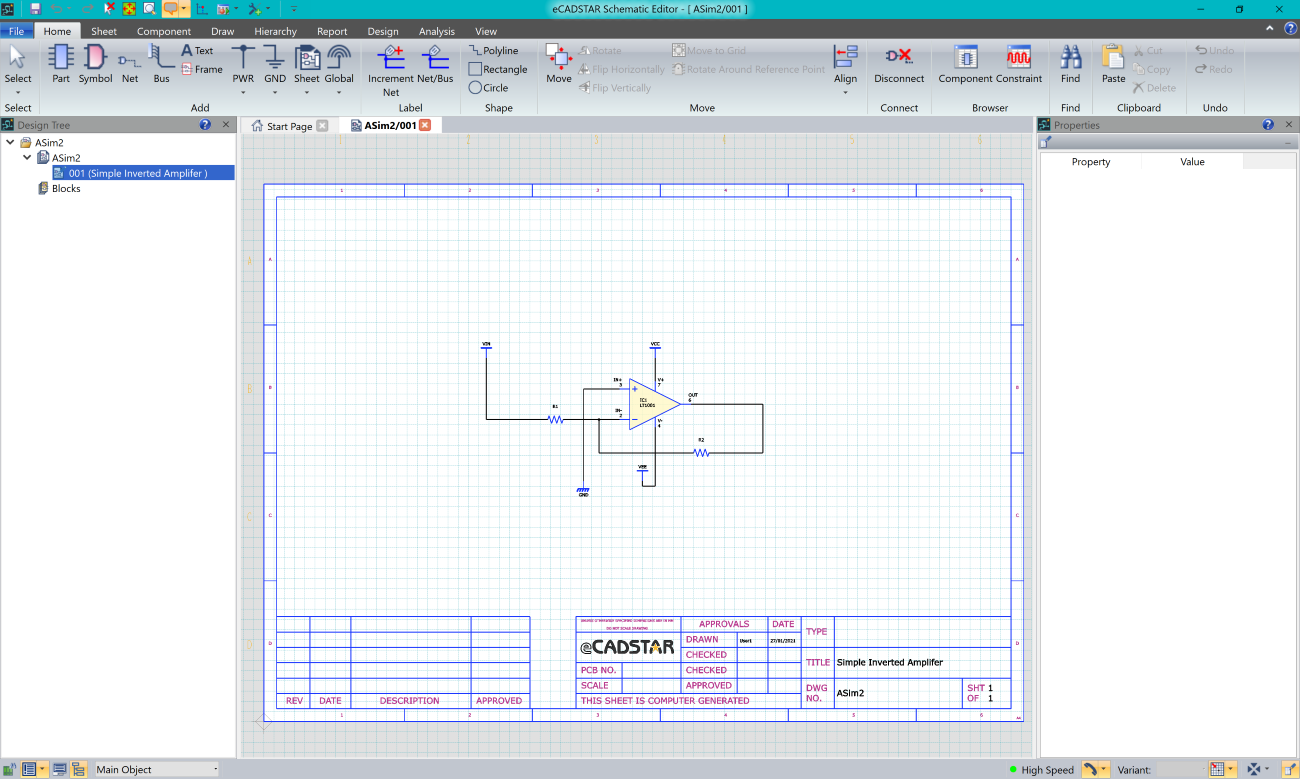Click the Net/Bus label tool
1300x779 pixels.
pyautogui.click(x=435, y=63)
